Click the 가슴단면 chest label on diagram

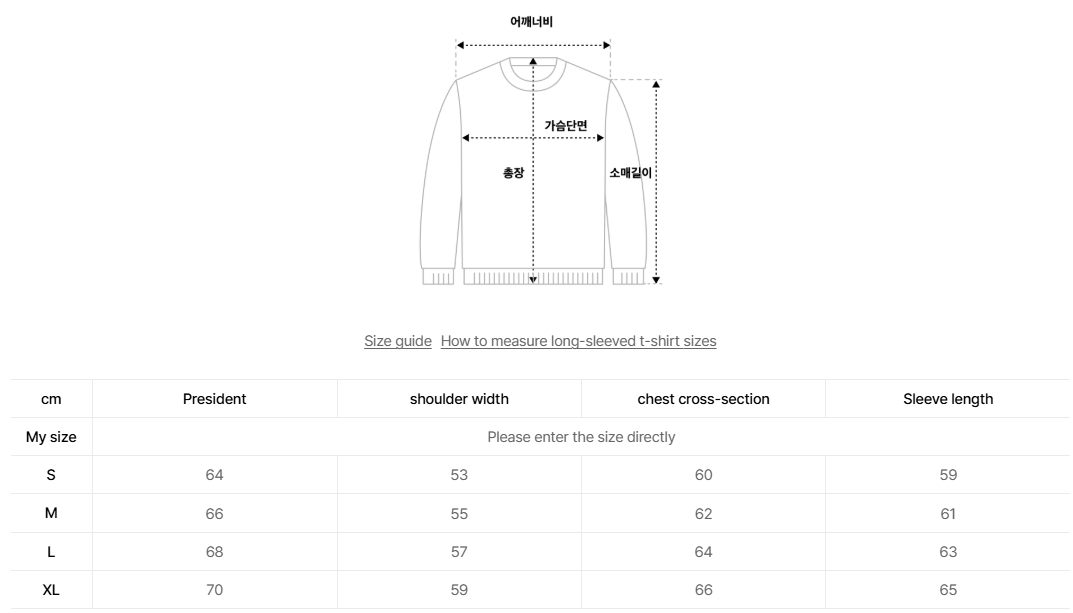click(566, 126)
